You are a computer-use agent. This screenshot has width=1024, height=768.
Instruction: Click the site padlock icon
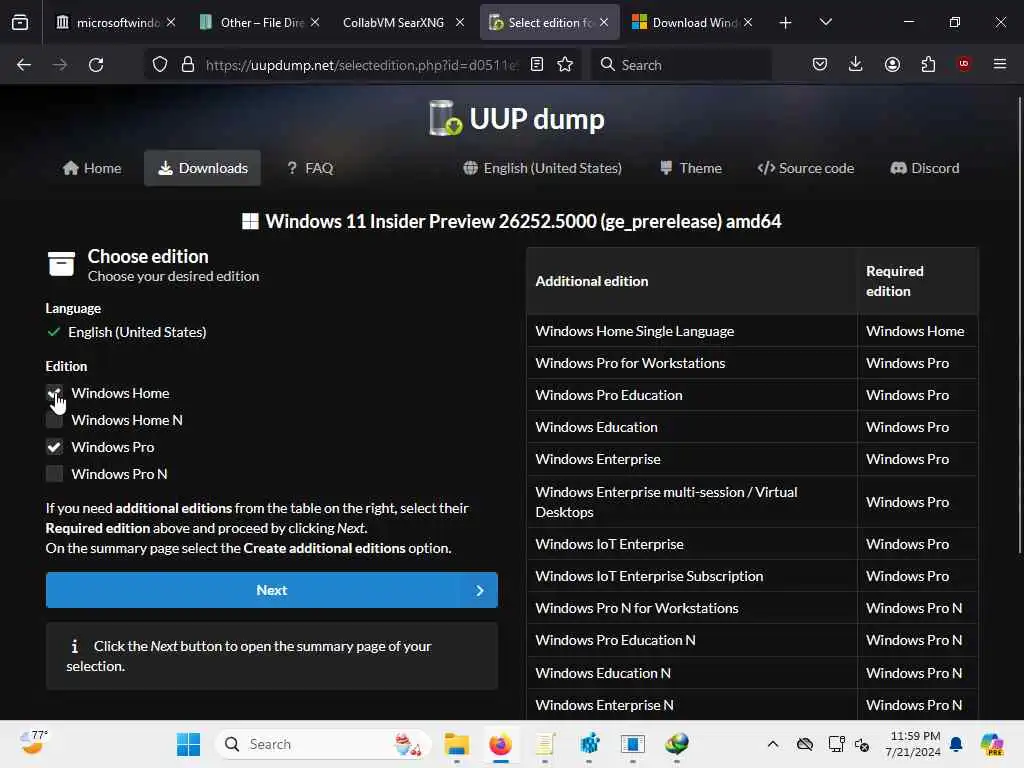coord(188,65)
